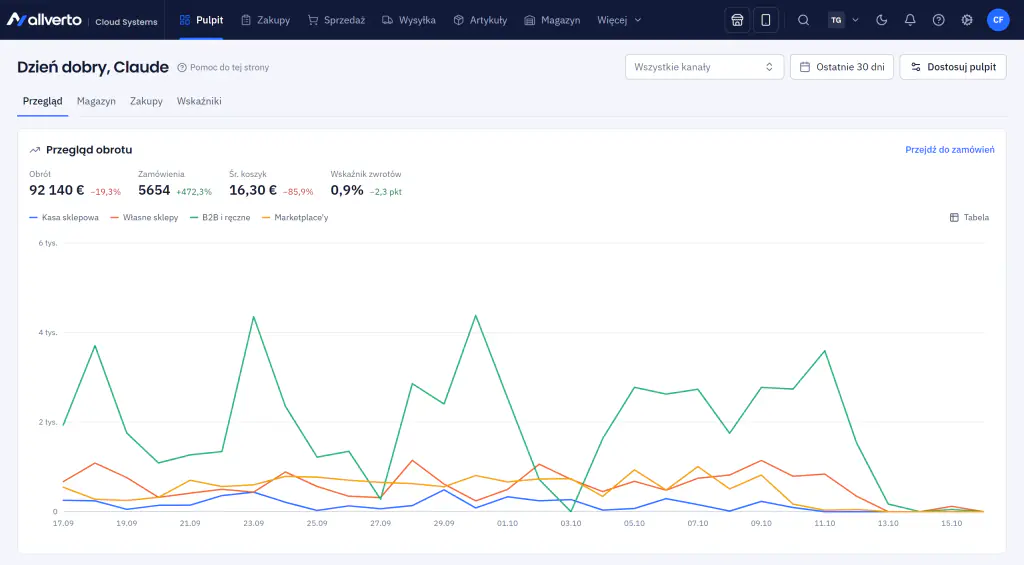The image size is (1024, 565).
Task: Open the Sprzedaż menu
Action: coord(336,20)
